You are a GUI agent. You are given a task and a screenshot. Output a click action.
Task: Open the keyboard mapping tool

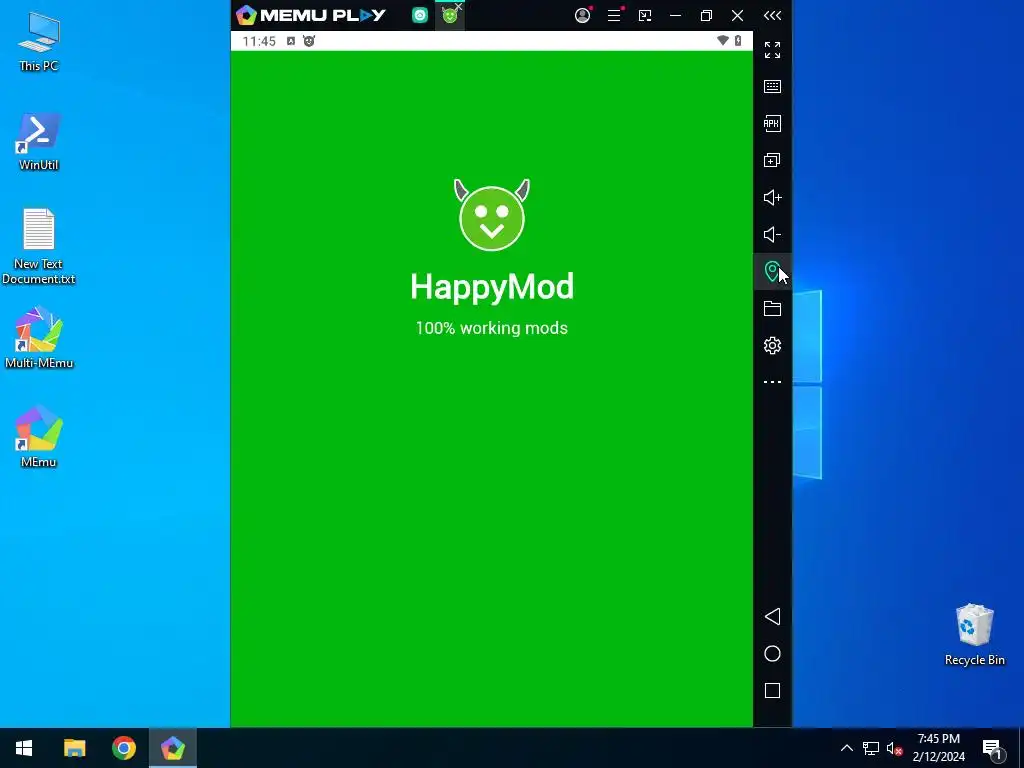(773, 86)
